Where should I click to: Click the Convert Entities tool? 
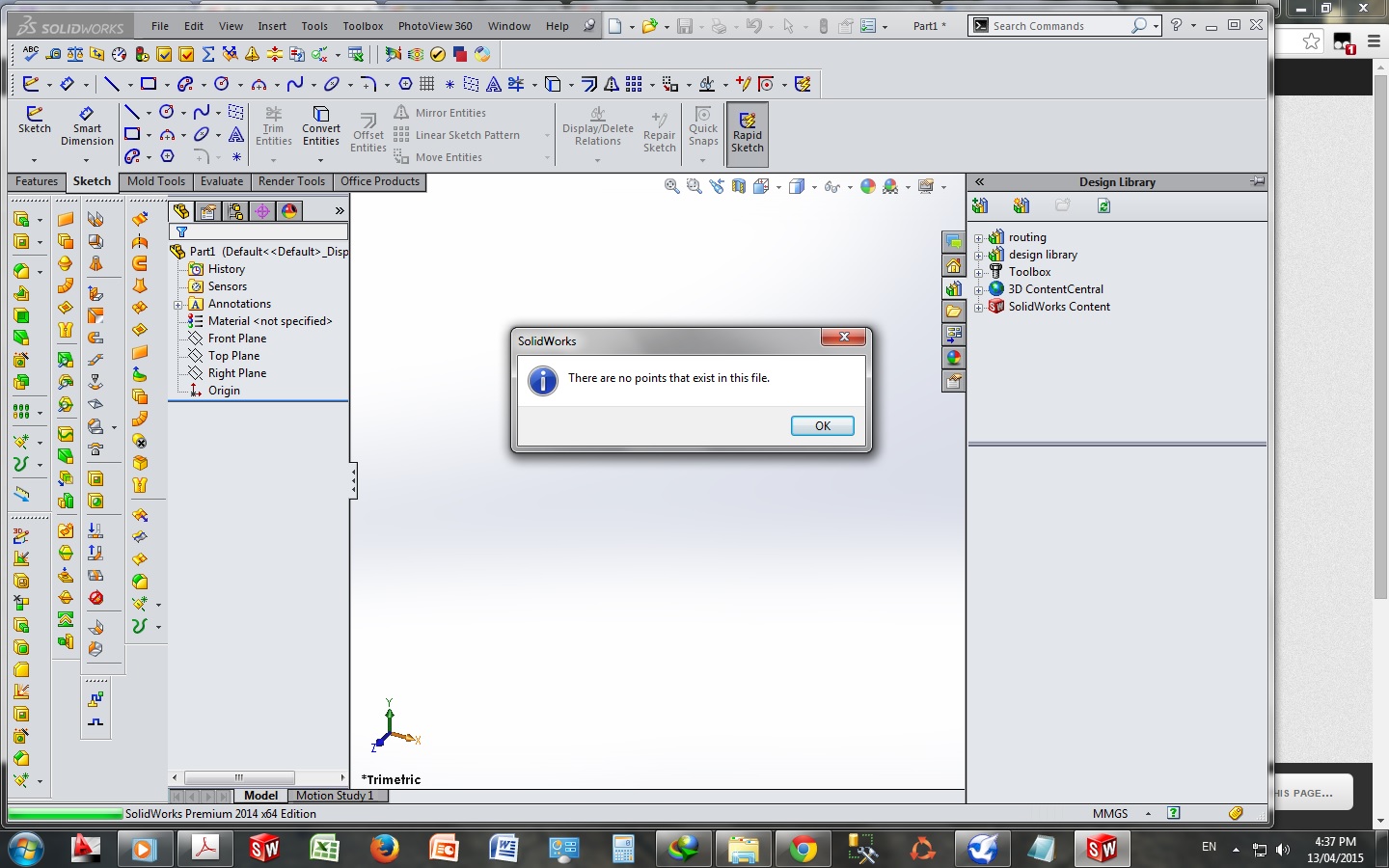pyautogui.click(x=321, y=126)
